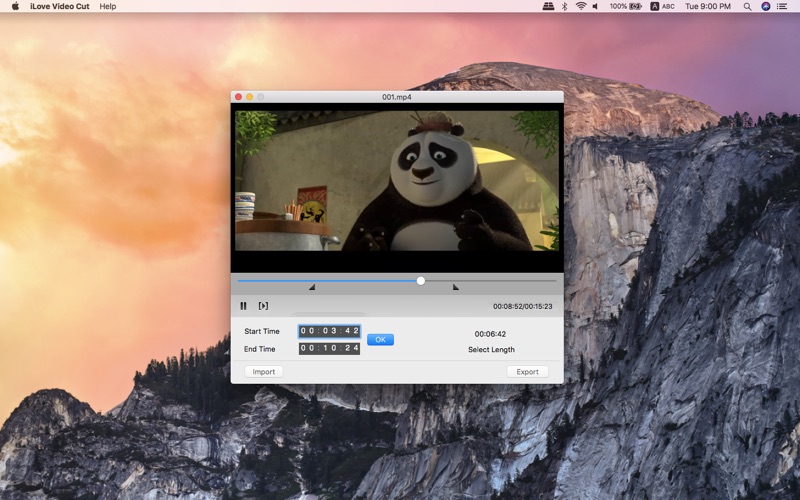Image resolution: width=800 pixels, height=500 pixels.
Task: Click the start trim marker triangle
Action: [312, 287]
